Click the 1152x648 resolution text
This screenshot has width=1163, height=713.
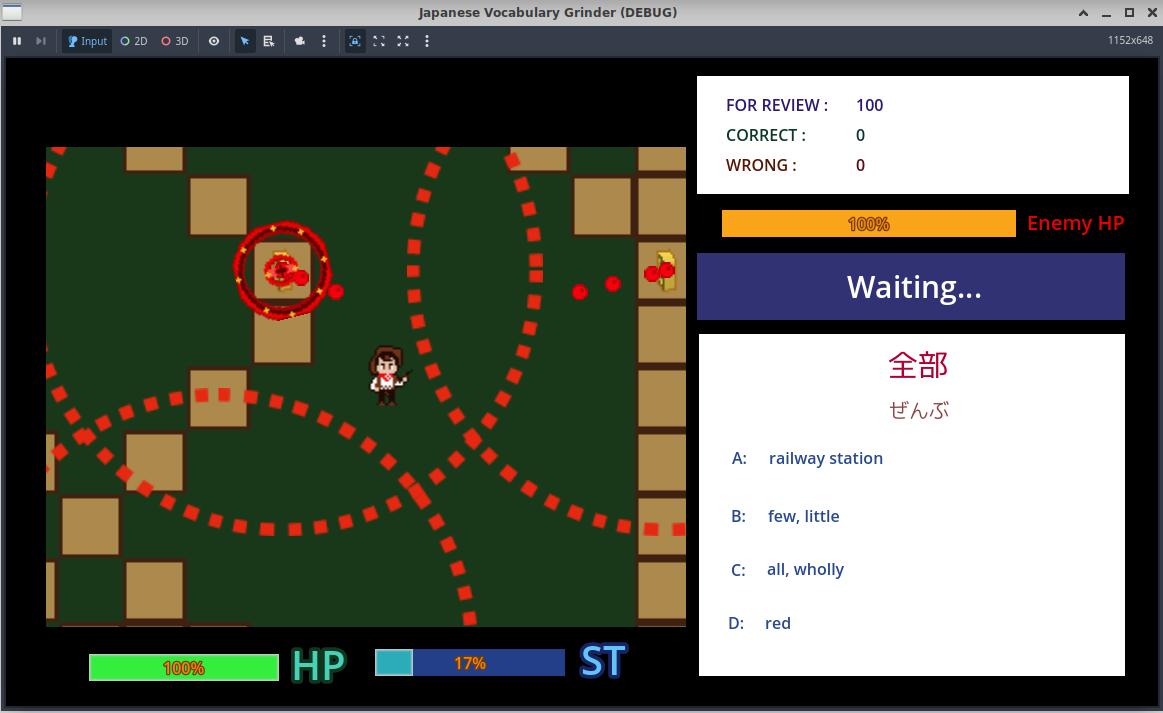click(1130, 41)
